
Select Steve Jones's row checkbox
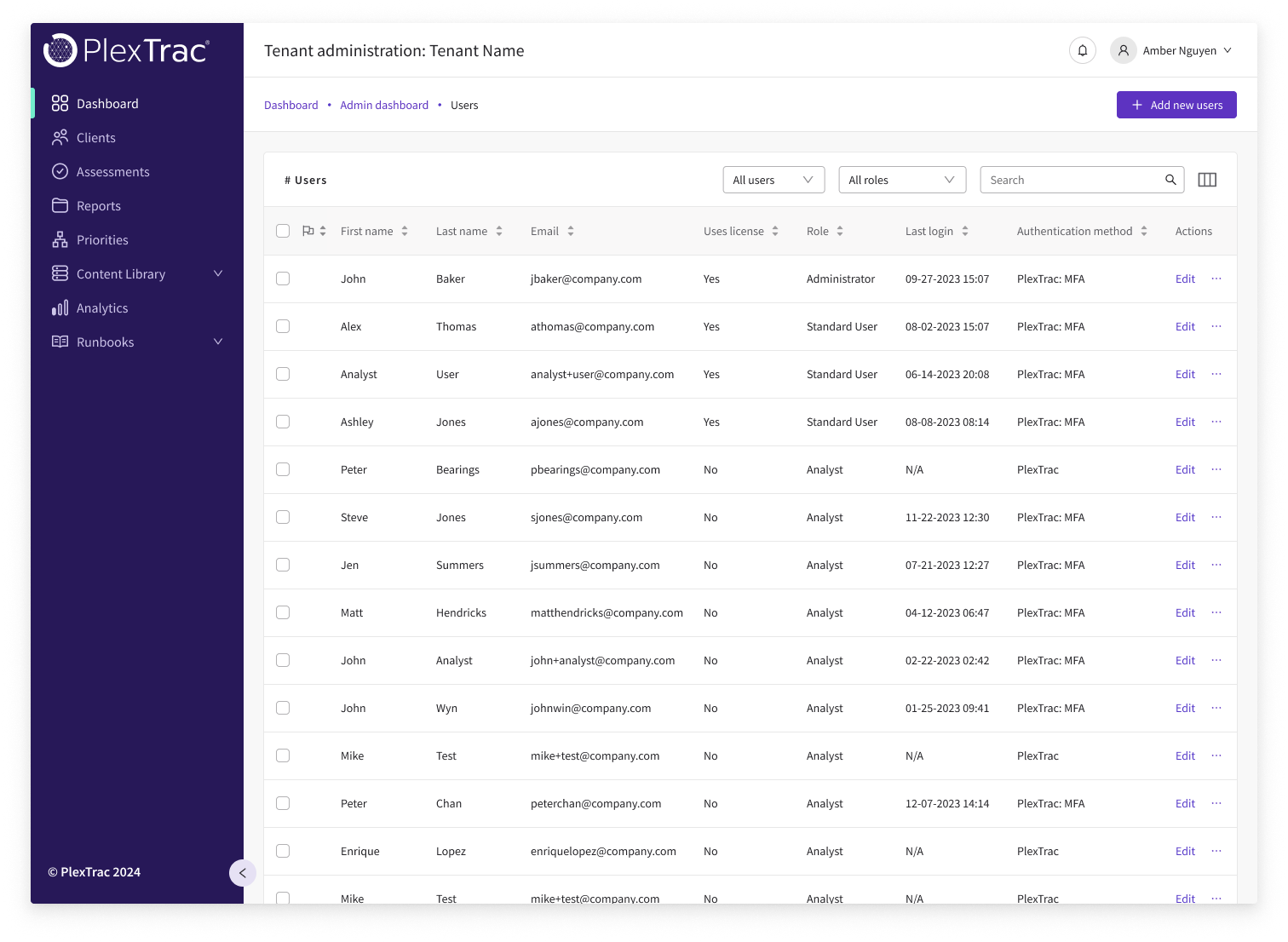[x=283, y=517]
